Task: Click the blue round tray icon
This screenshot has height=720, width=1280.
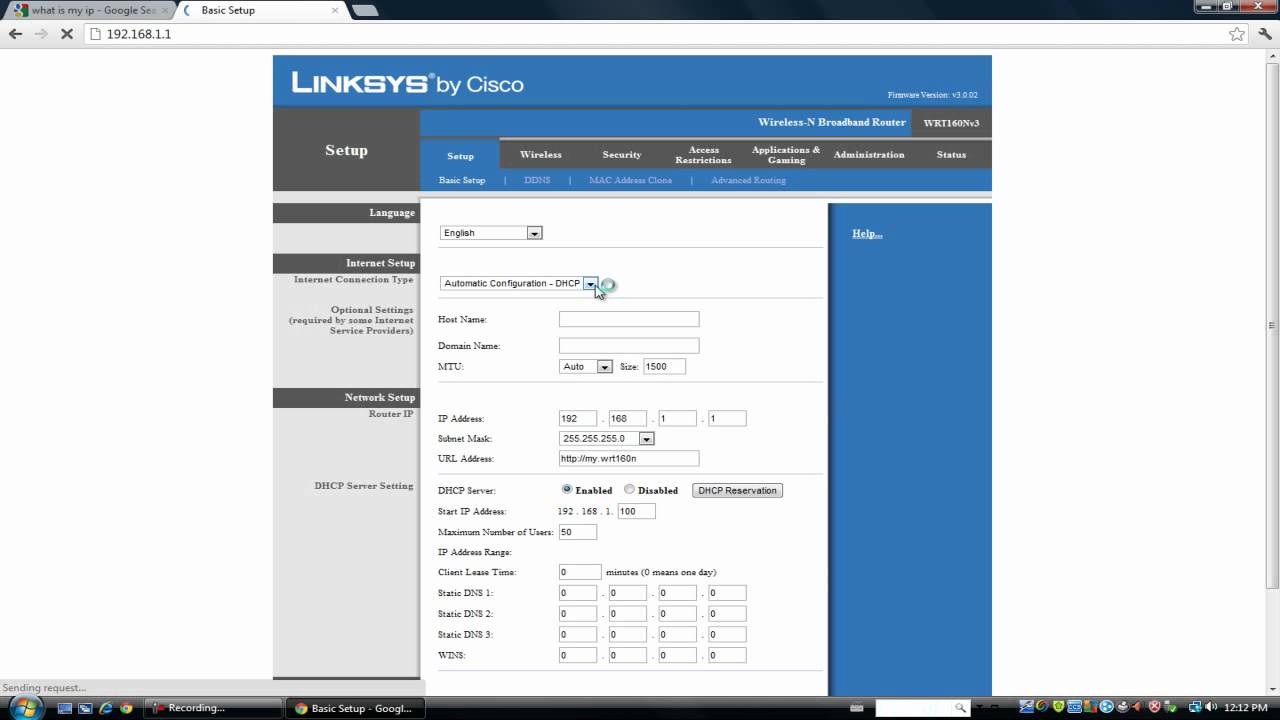Action: point(1106,707)
